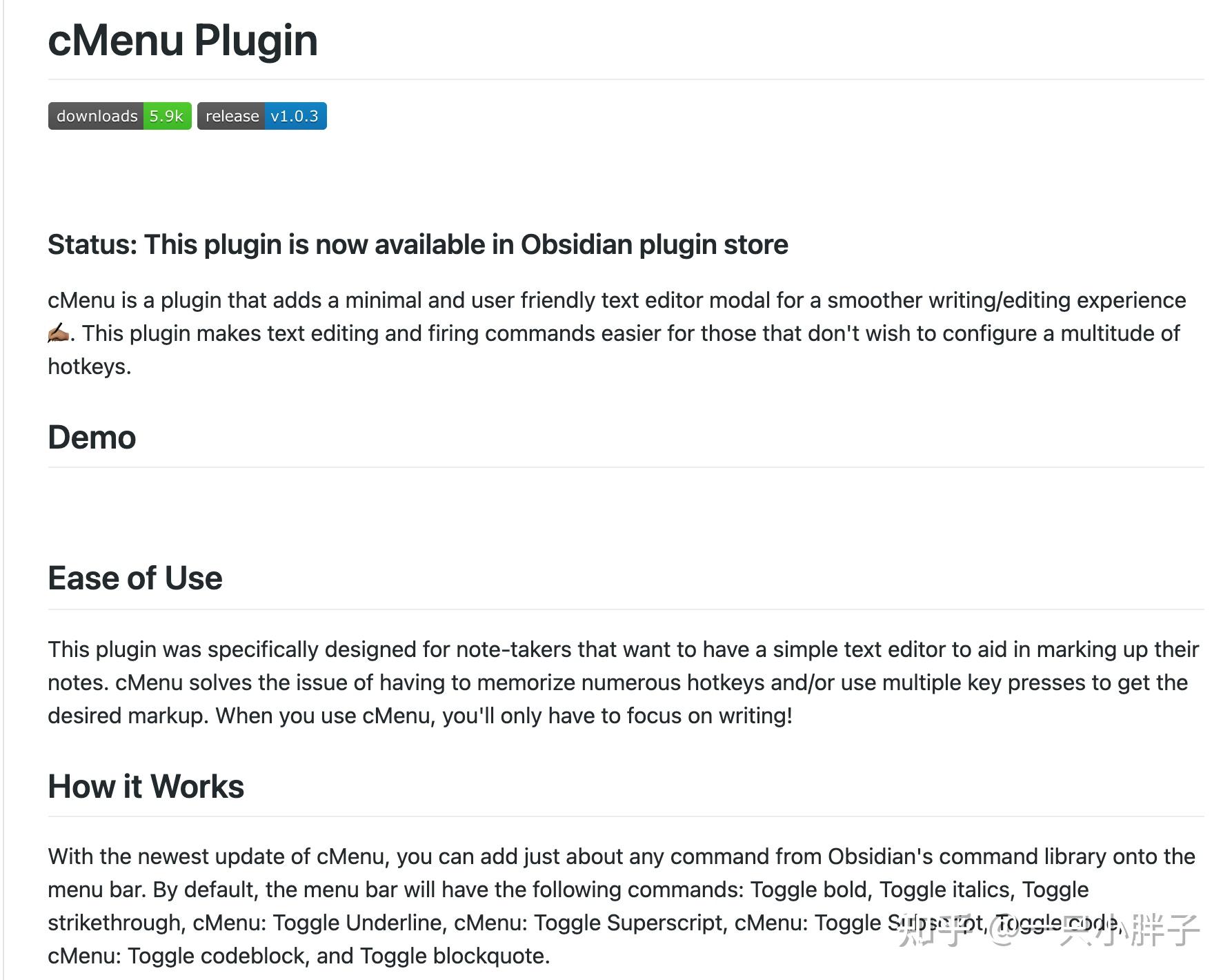Click the word 'hotkeys.' ending the intro
The image size is (1232, 980).
89,366
